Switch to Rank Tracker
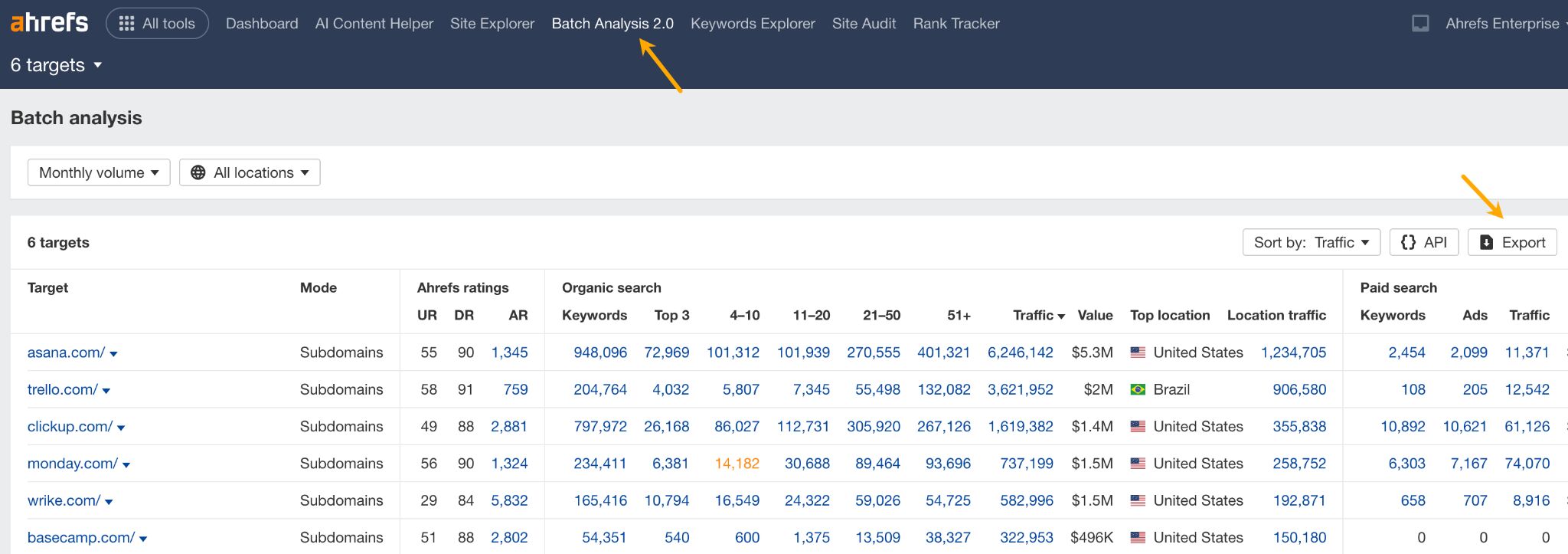This screenshot has height=554, width=1568. 956,24
